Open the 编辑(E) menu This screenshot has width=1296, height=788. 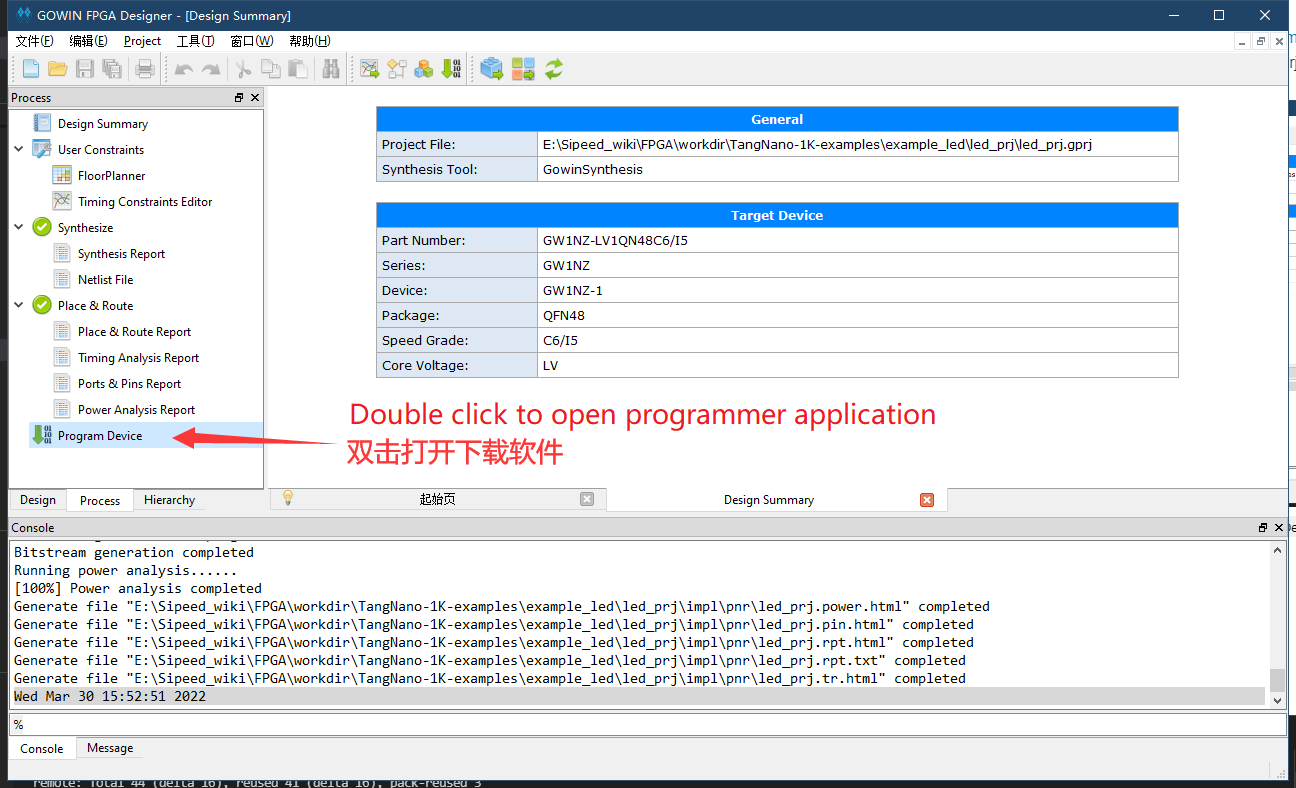pos(88,41)
